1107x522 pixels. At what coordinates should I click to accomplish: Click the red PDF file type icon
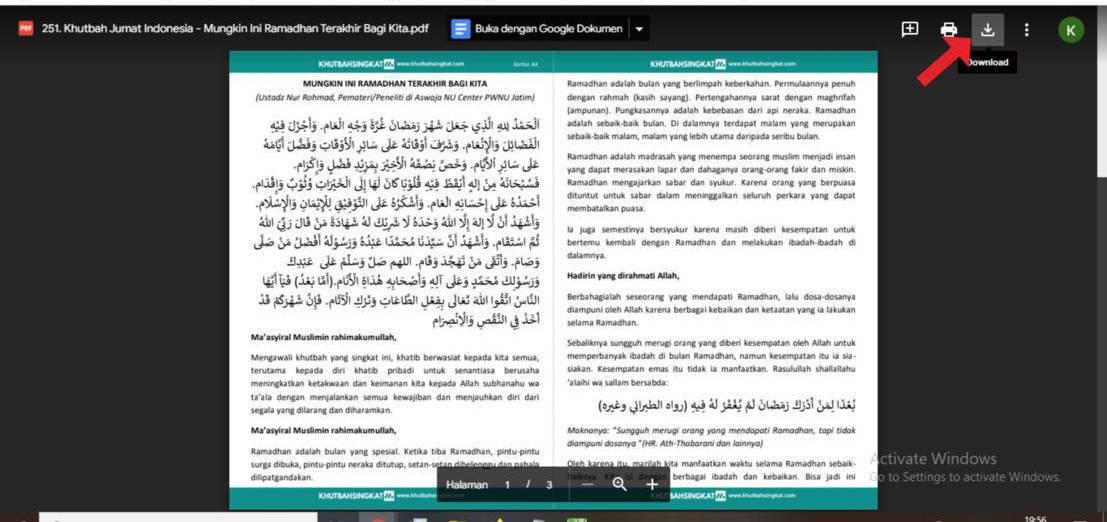(26, 29)
